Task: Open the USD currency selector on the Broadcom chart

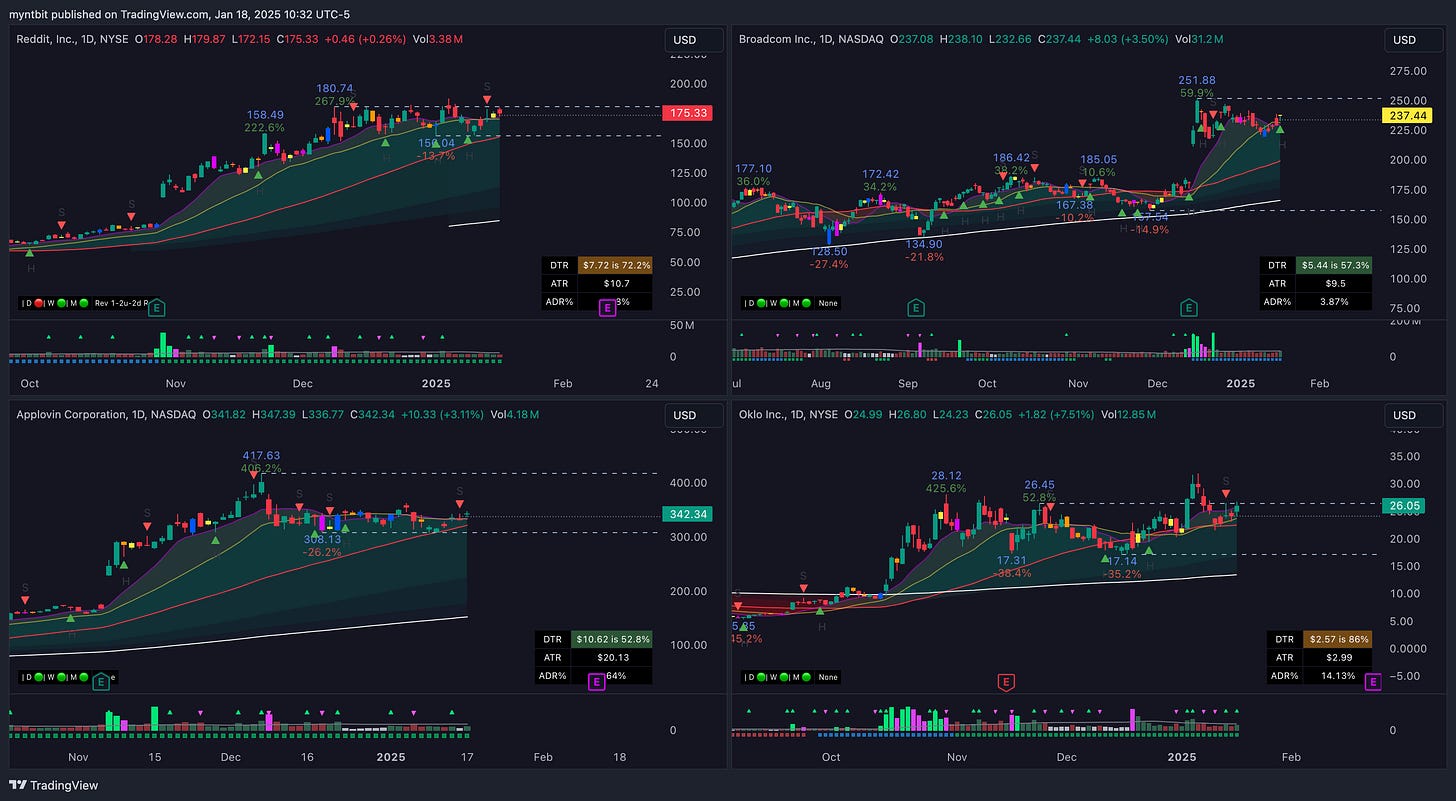Action: pos(1414,40)
